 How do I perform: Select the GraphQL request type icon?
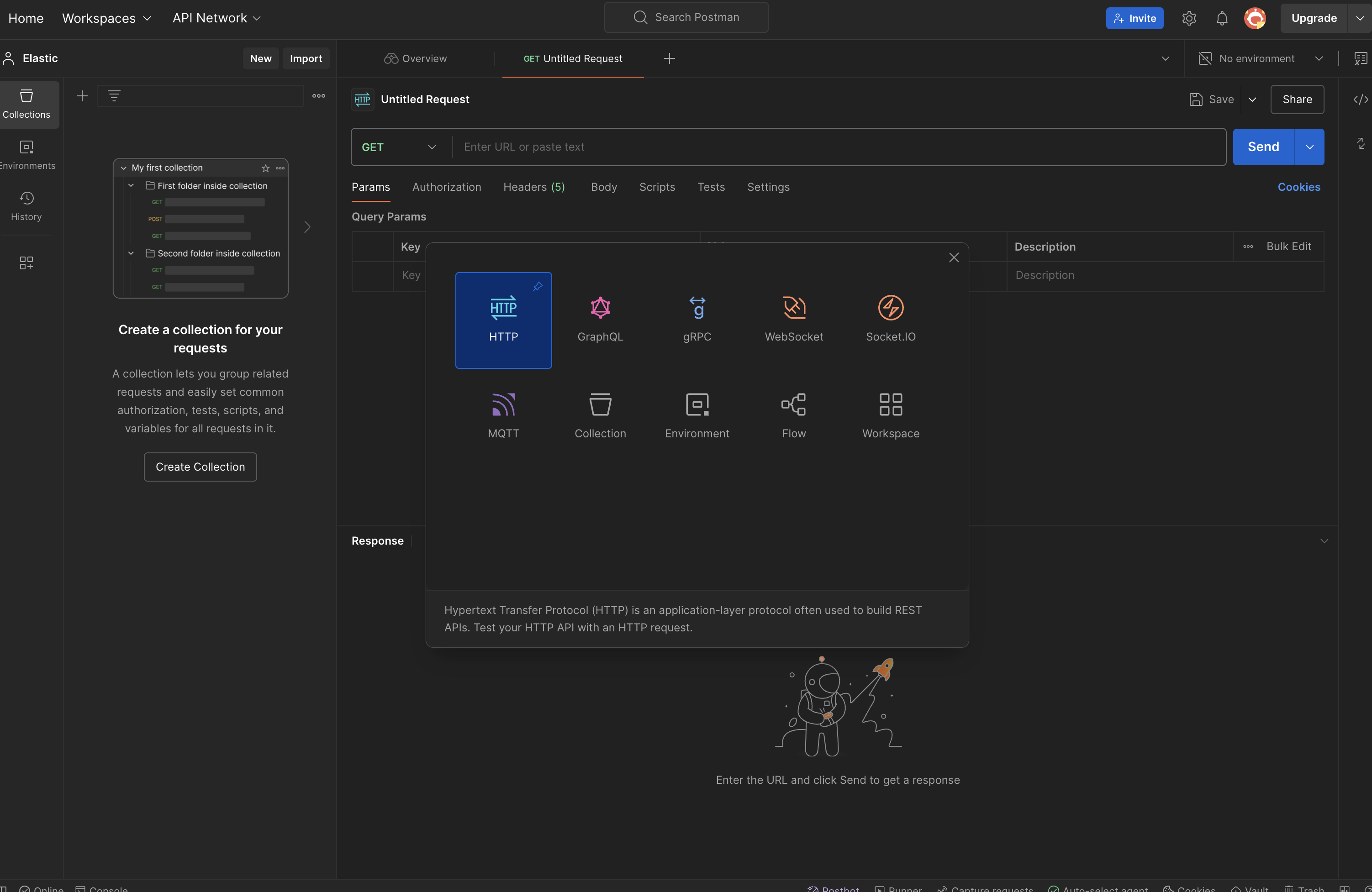(600, 308)
